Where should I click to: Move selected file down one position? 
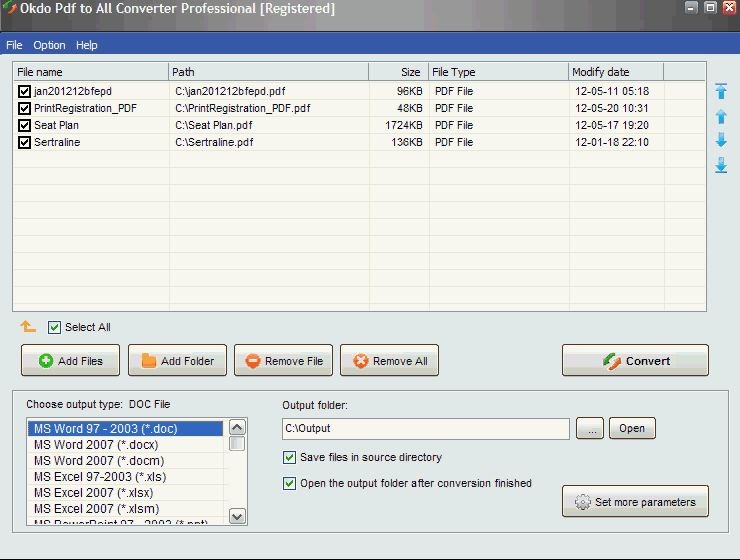pyautogui.click(x=721, y=140)
